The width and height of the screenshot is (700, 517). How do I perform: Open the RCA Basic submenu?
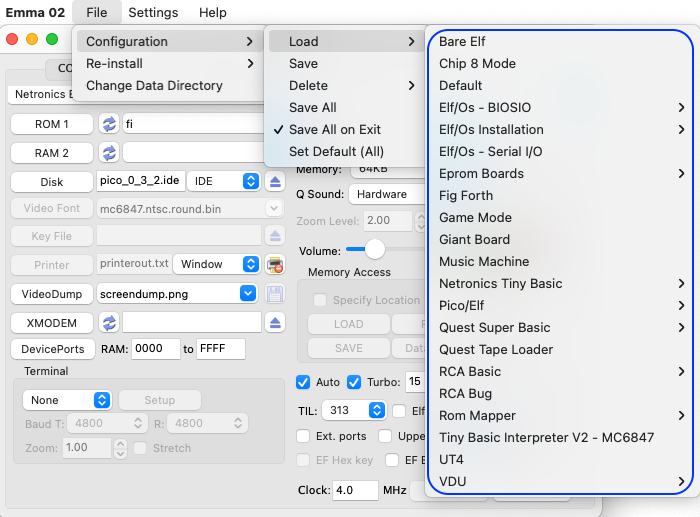pyautogui.click(x=561, y=371)
